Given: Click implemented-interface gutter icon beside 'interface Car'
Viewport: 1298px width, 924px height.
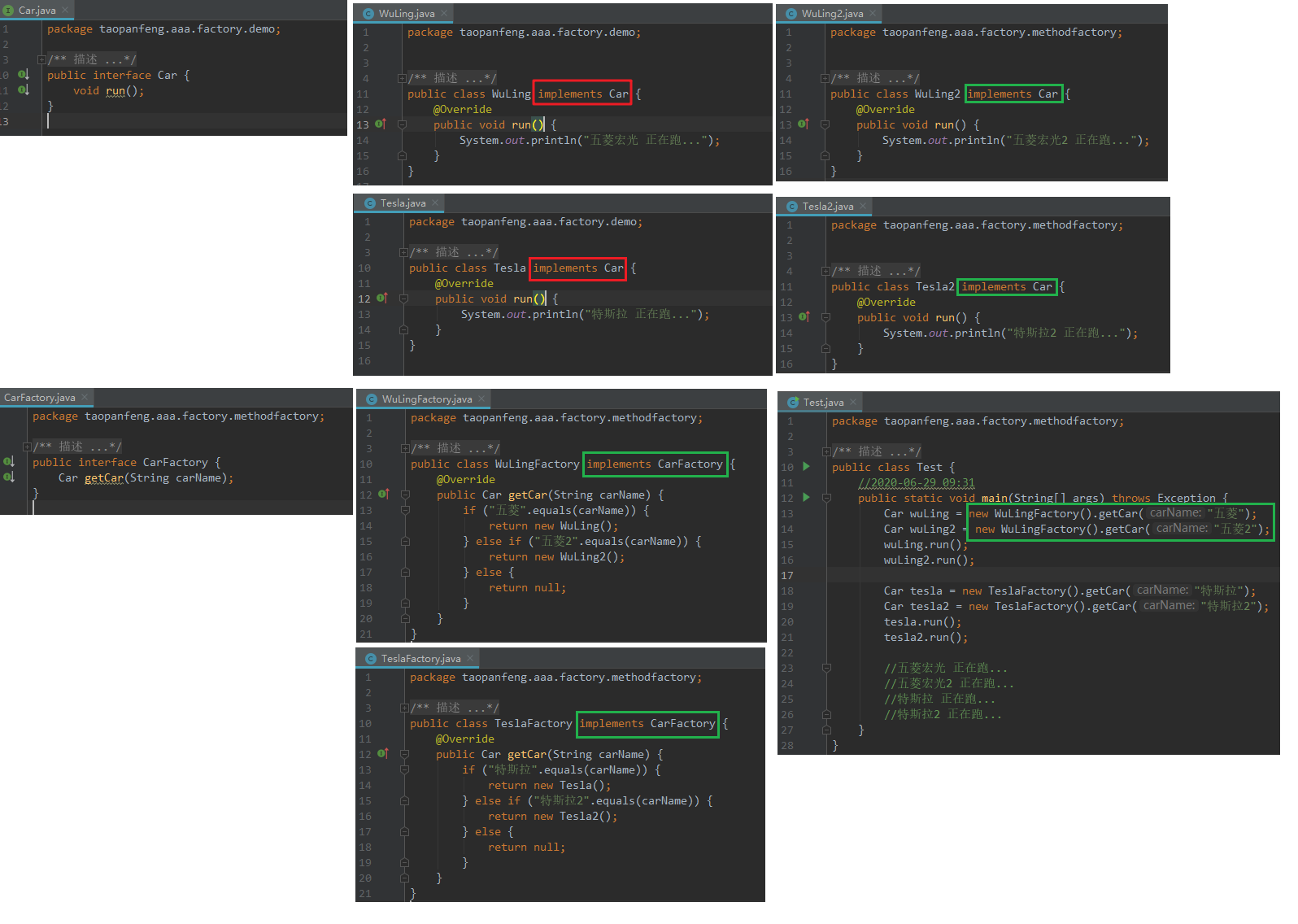Looking at the screenshot, I should click(x=24, y=75).
